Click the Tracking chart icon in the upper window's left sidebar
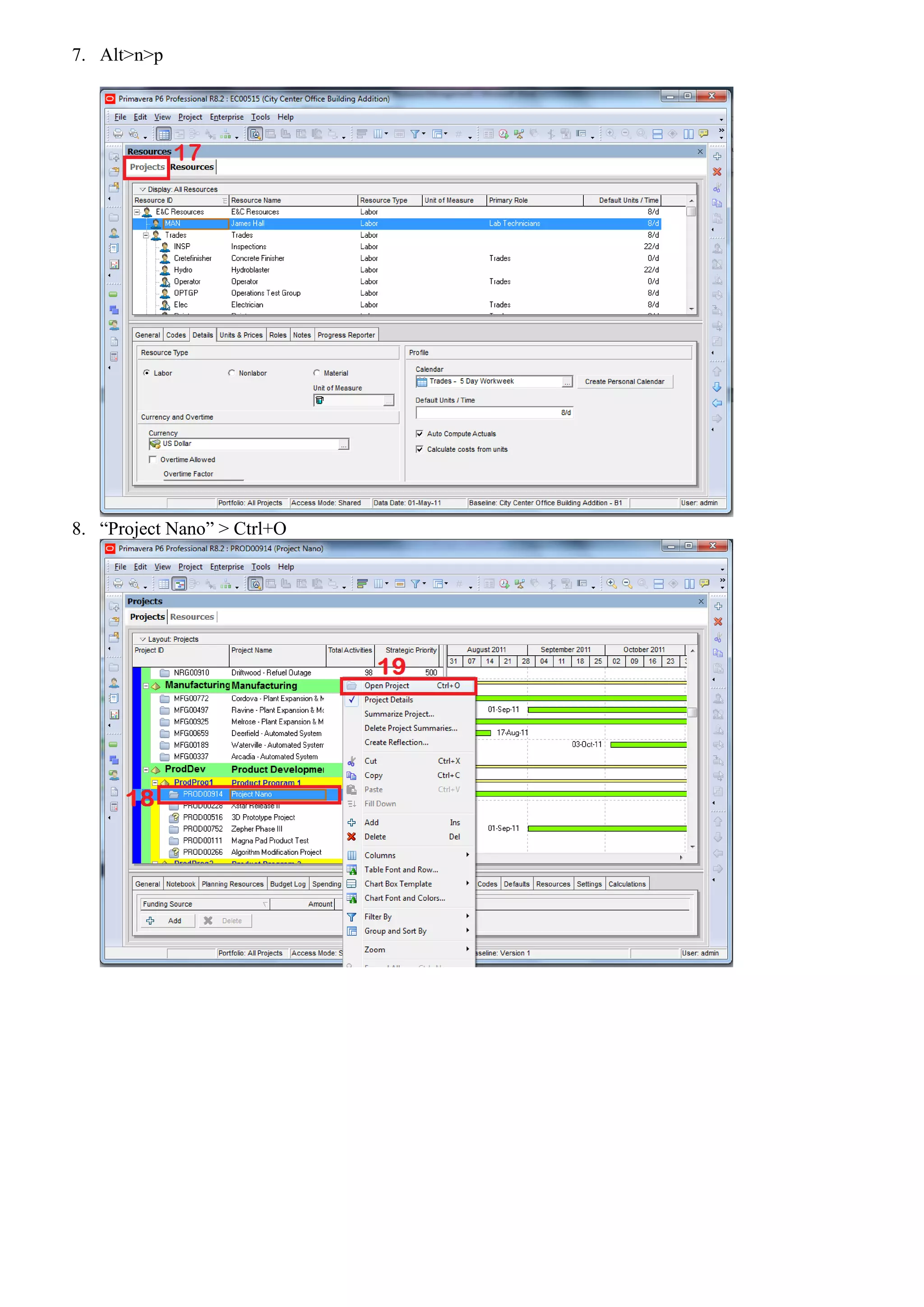 coord(114,264)
